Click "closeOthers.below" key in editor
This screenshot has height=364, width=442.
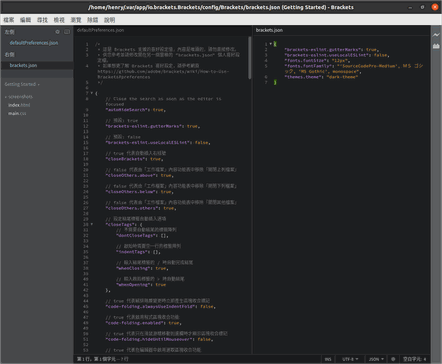[x=131, y=192]
